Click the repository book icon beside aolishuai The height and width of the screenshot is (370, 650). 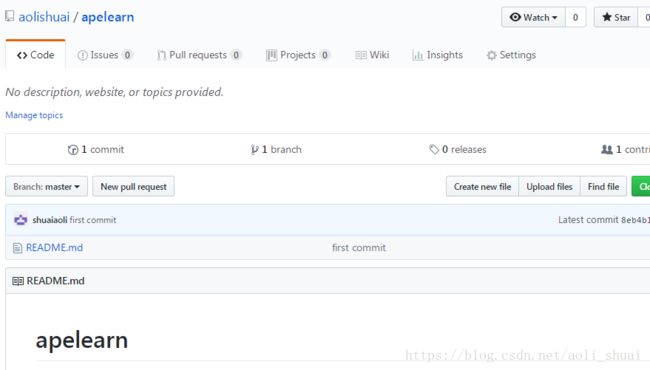point(10,16)
